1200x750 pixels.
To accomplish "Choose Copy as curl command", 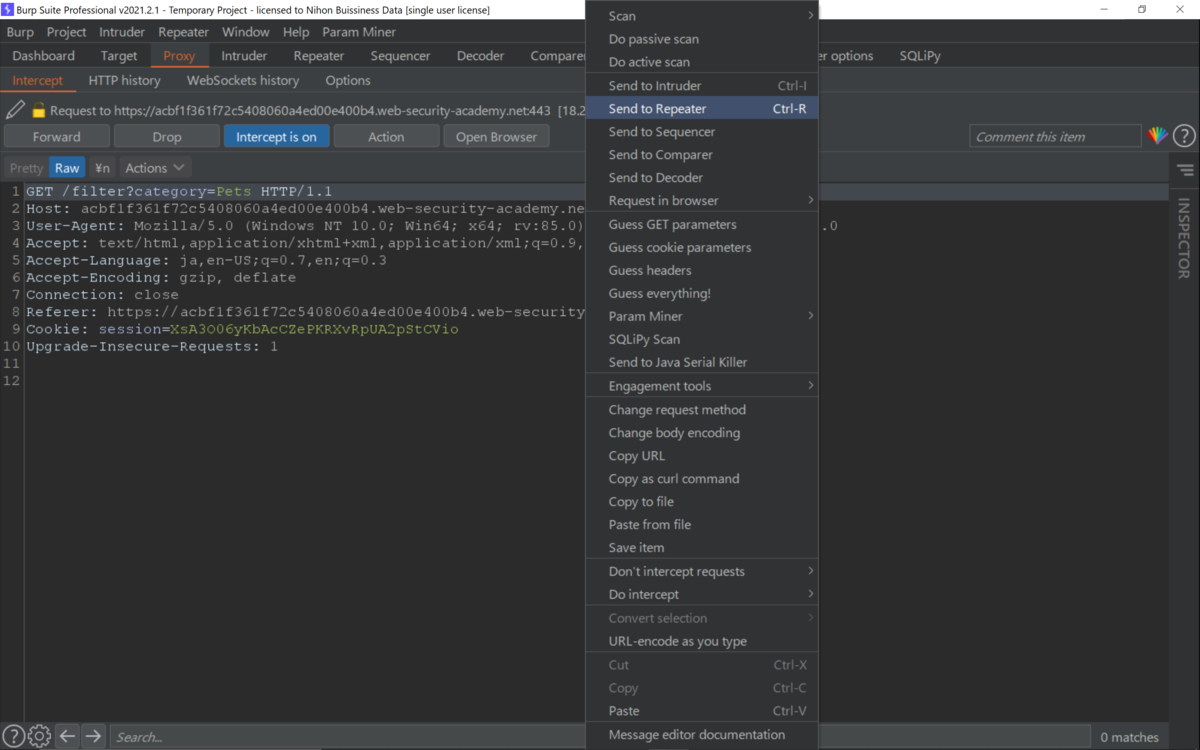I will pyautogui.click(x=702, y=478).
